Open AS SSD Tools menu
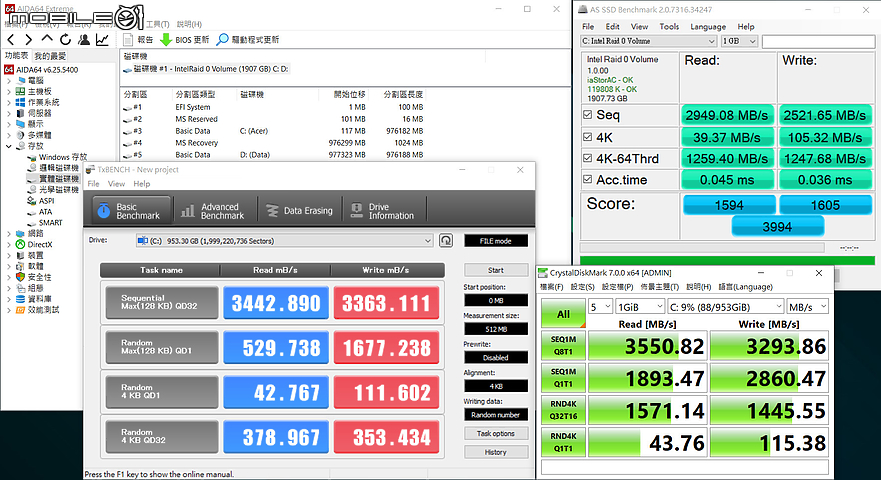This screenshot has width=881, height=480. [x=669, y=26]
